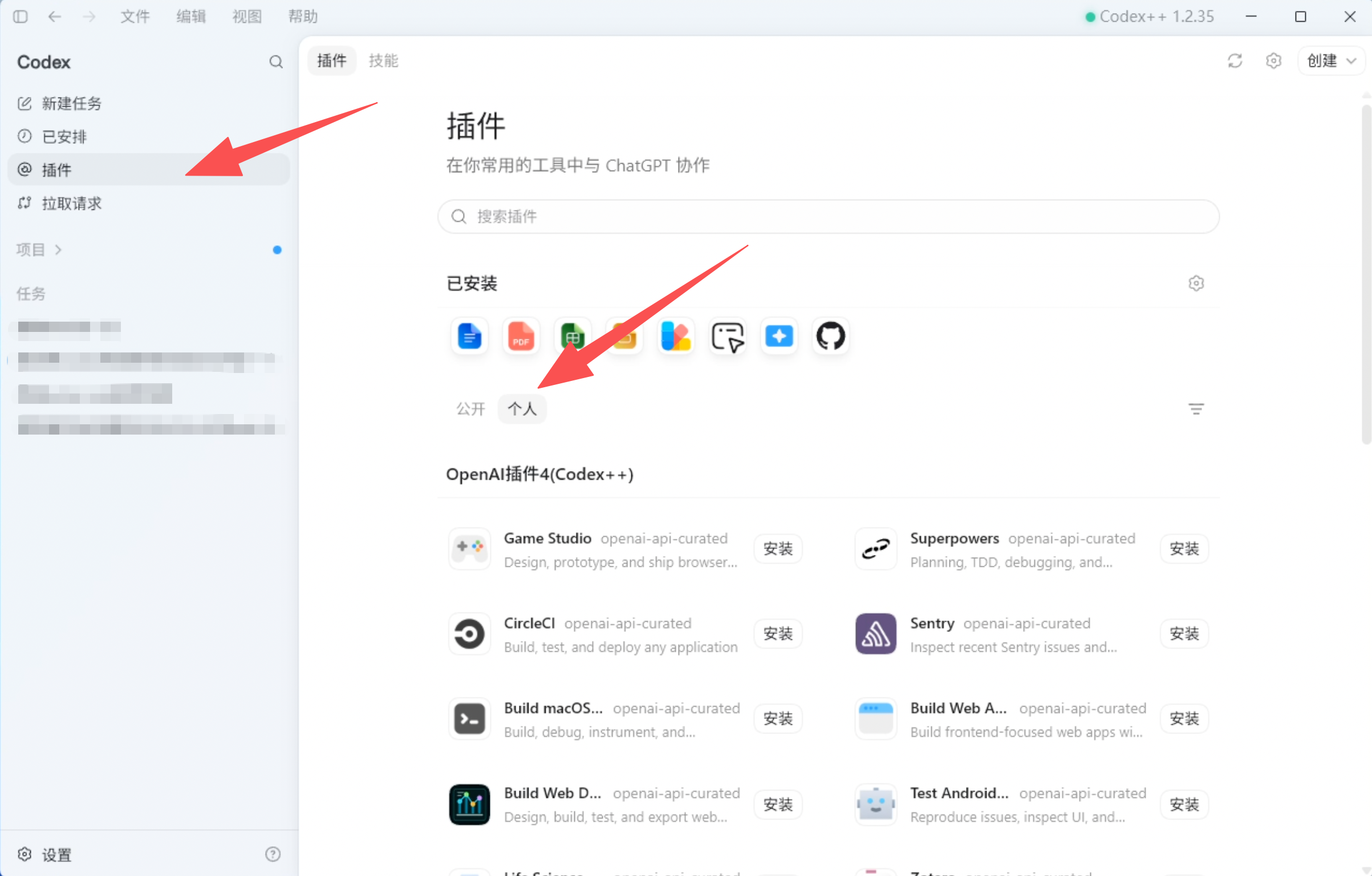Open the Superpowers plugin title
The width and height of the screenshot is (1372, 876).
coord(955,538)
